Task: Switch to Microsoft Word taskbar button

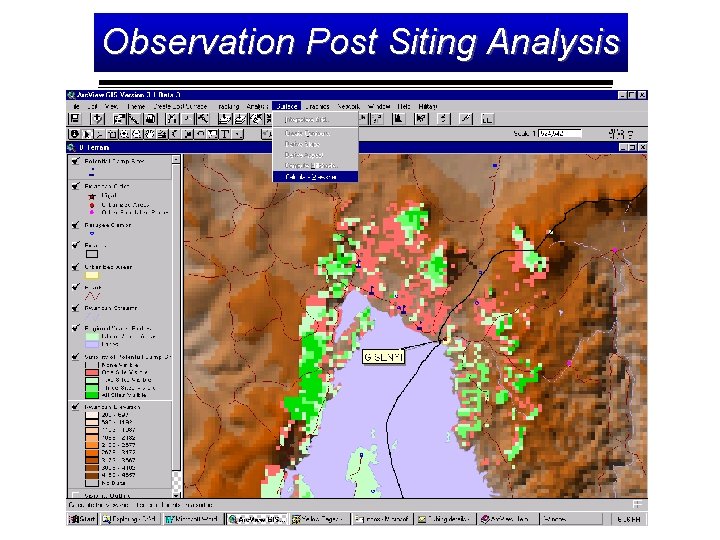Action: coord(192,519)
